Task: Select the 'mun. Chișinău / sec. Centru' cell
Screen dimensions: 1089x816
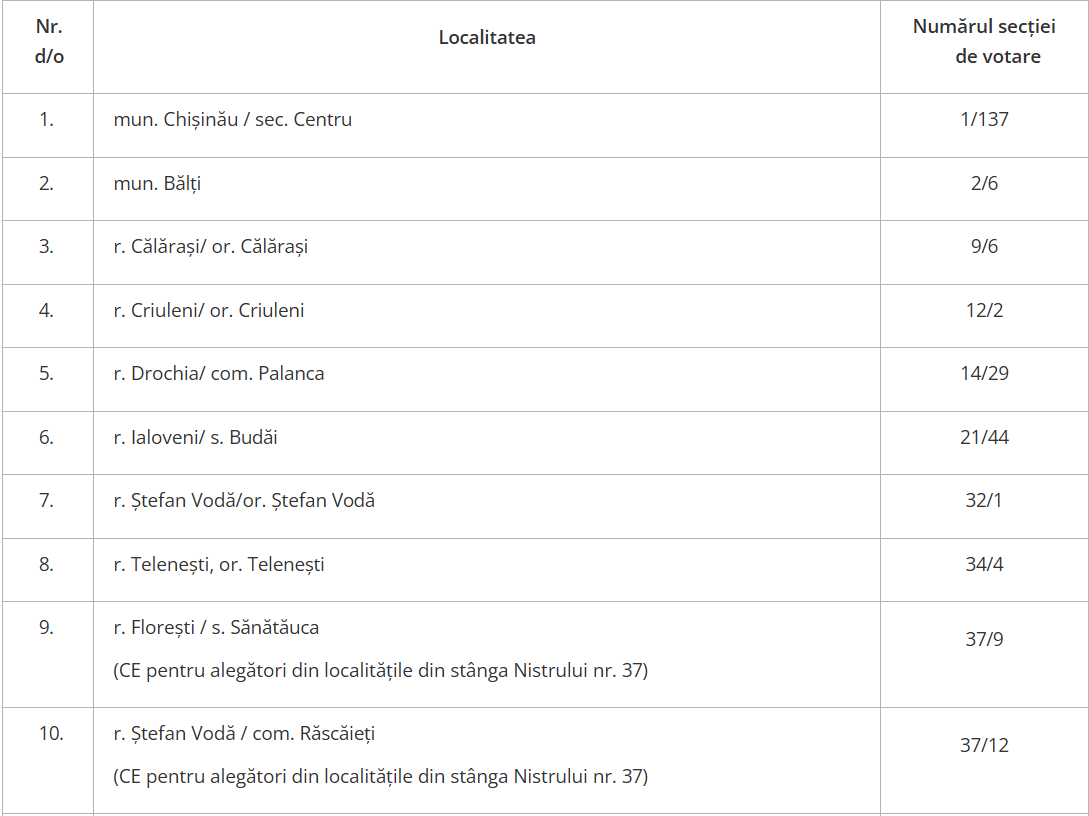Action: pos(233,119)
